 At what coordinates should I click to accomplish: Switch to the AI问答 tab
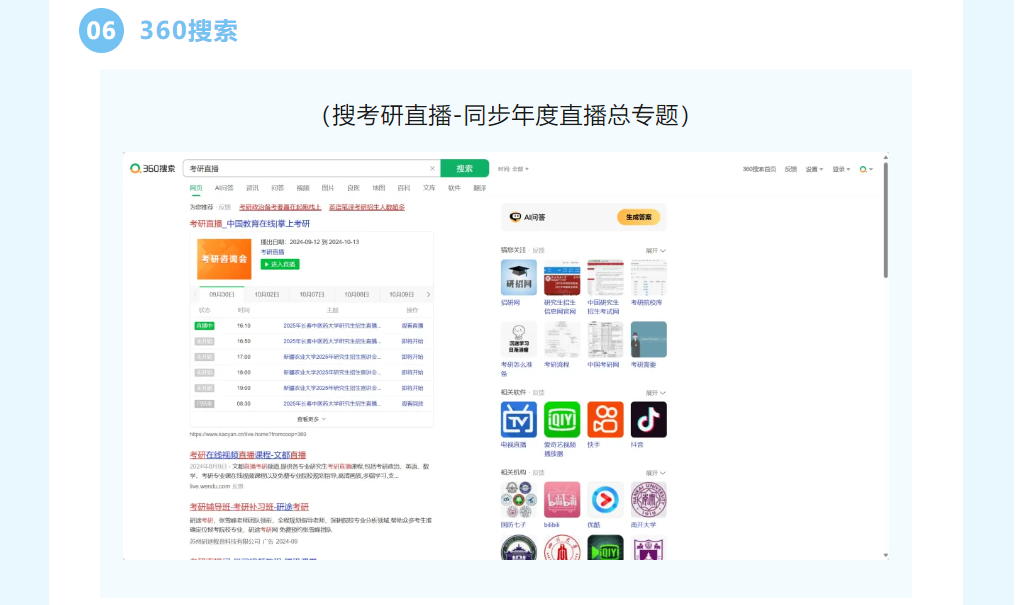[x=224, y=188]
